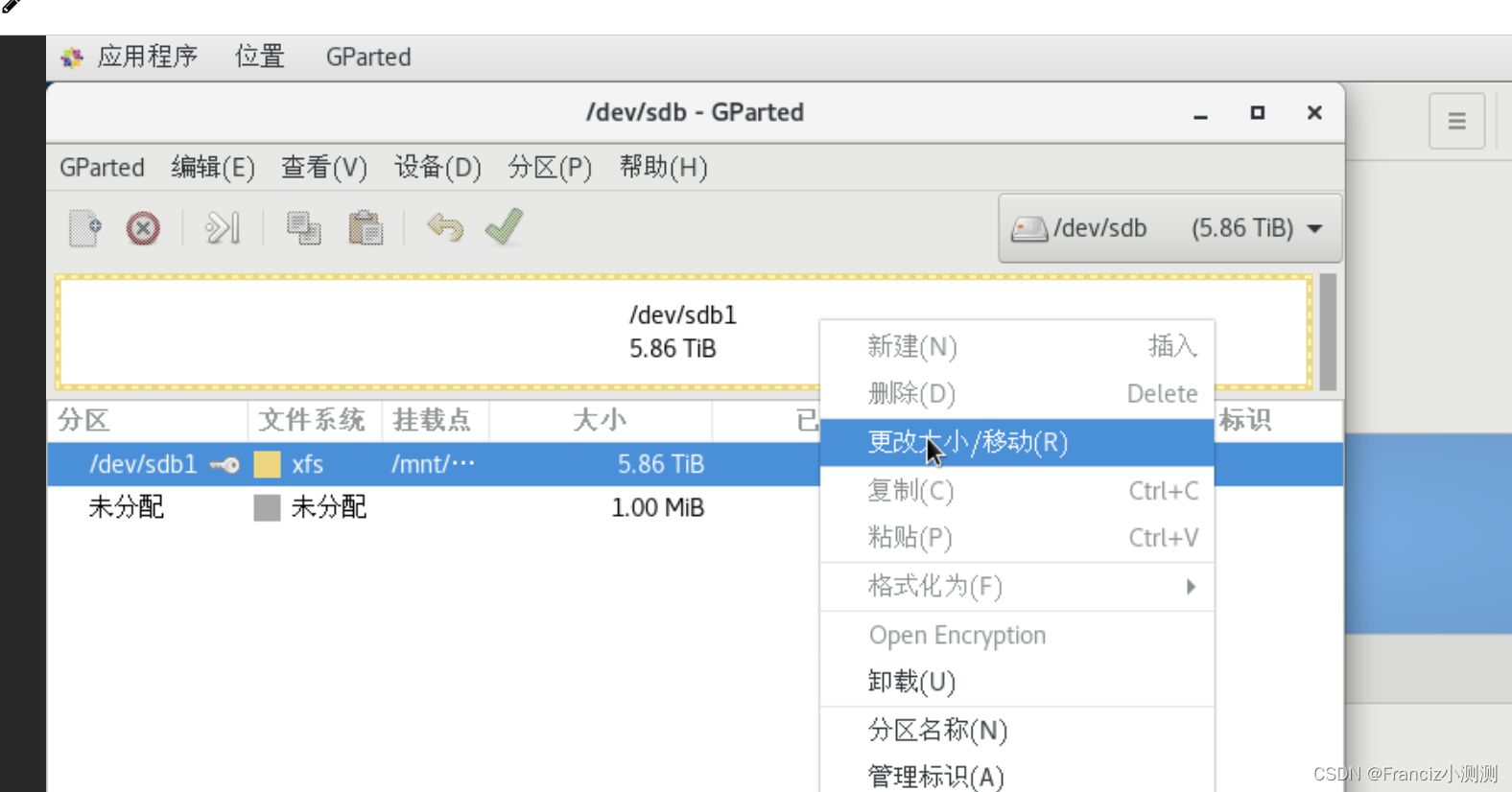Open the GParted menu in menu bar

[x=102, y=168]
